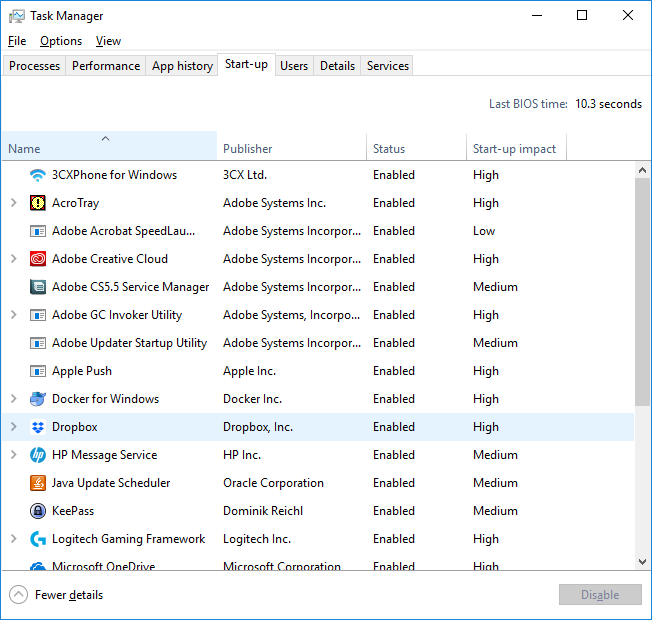Click the HP Message Service logo icon
Image resolution: width=652 pixels, height=620 pixels.
[x=38, y=455]
